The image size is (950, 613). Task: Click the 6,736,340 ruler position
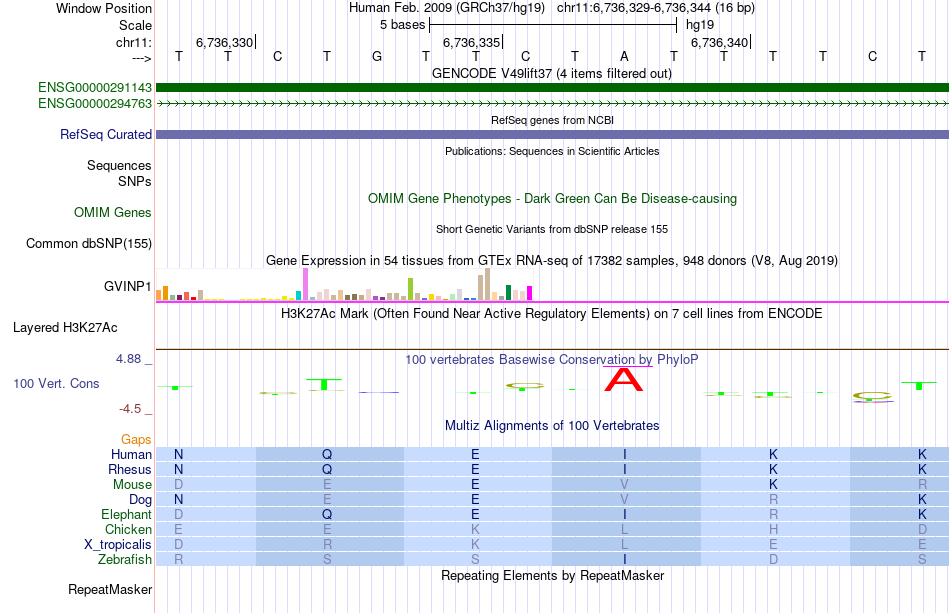720,42
